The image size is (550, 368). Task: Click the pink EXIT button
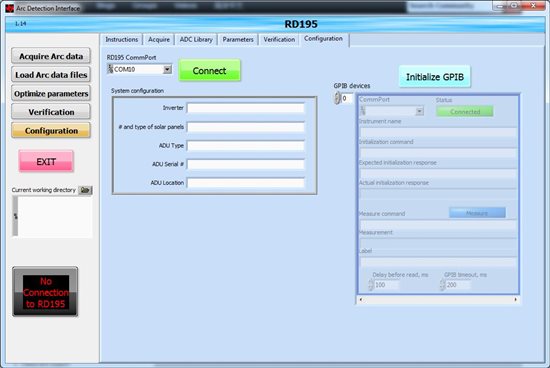click(x=46, y=161)
